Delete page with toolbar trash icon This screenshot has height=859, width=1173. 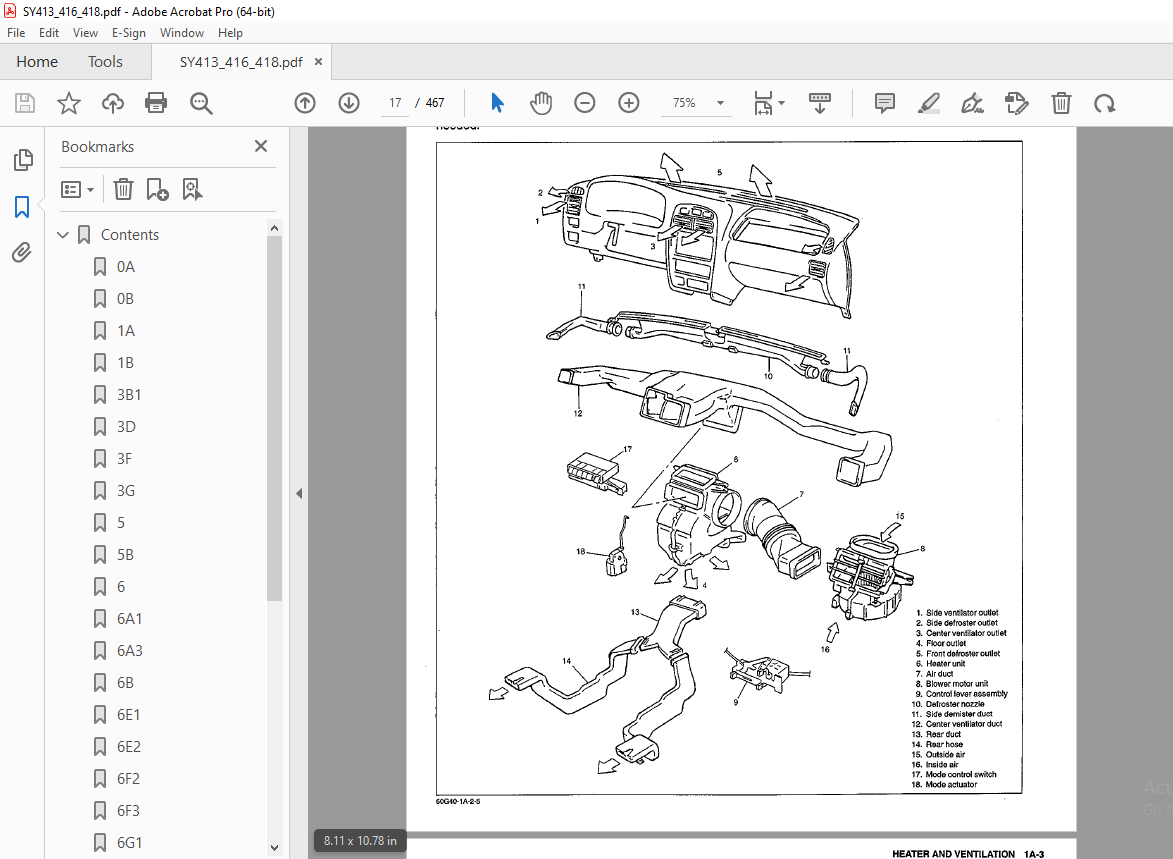click(x=1061, y=103)
